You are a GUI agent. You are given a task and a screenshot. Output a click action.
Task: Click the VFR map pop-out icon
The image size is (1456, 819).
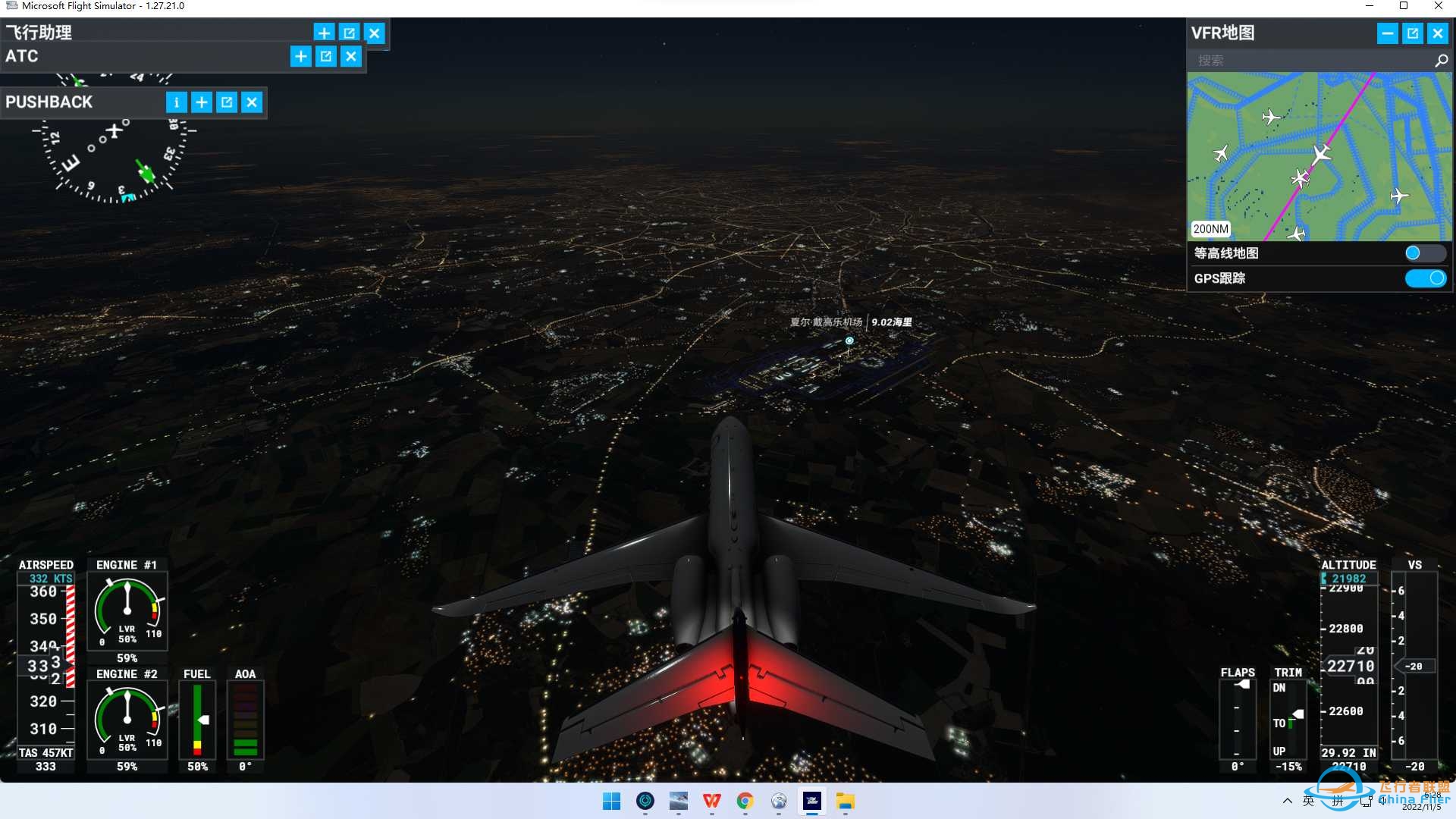click(x=1413, y=34)
